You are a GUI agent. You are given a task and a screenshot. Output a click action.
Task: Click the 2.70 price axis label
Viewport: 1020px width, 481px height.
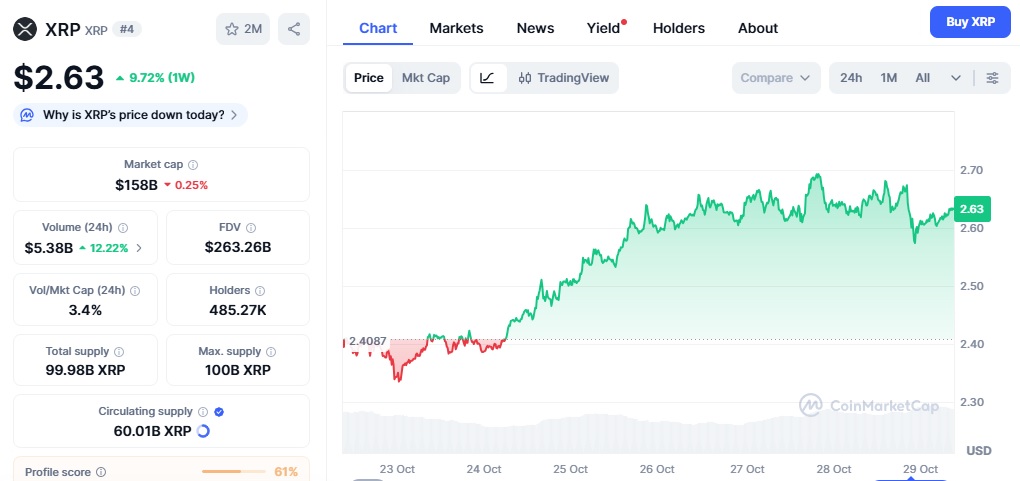pyautogui.click(x=971, y=171)
